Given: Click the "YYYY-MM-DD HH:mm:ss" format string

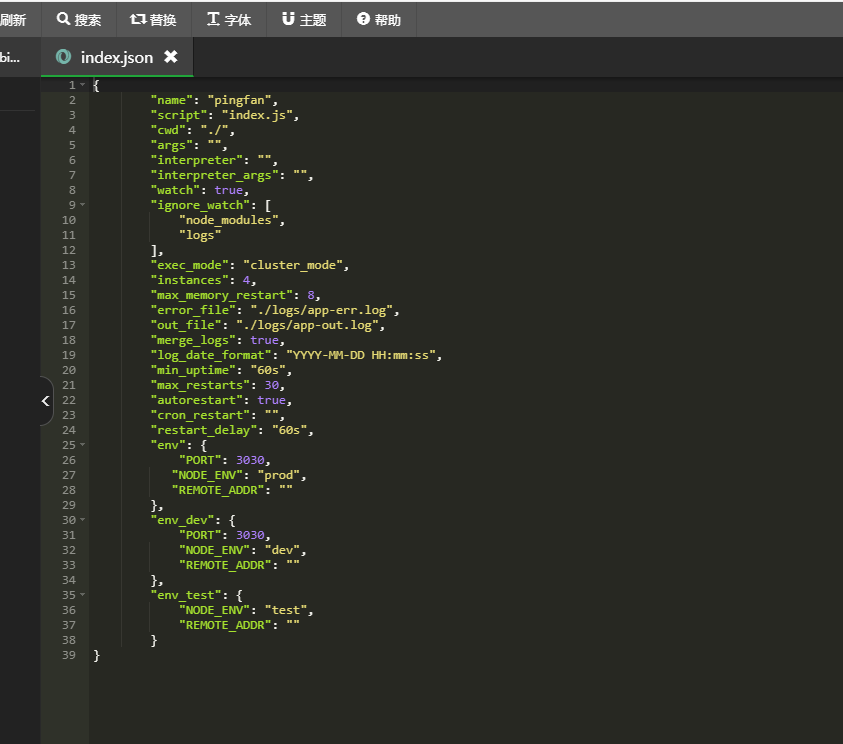Looking at the screenshot, I should point(360,355).
